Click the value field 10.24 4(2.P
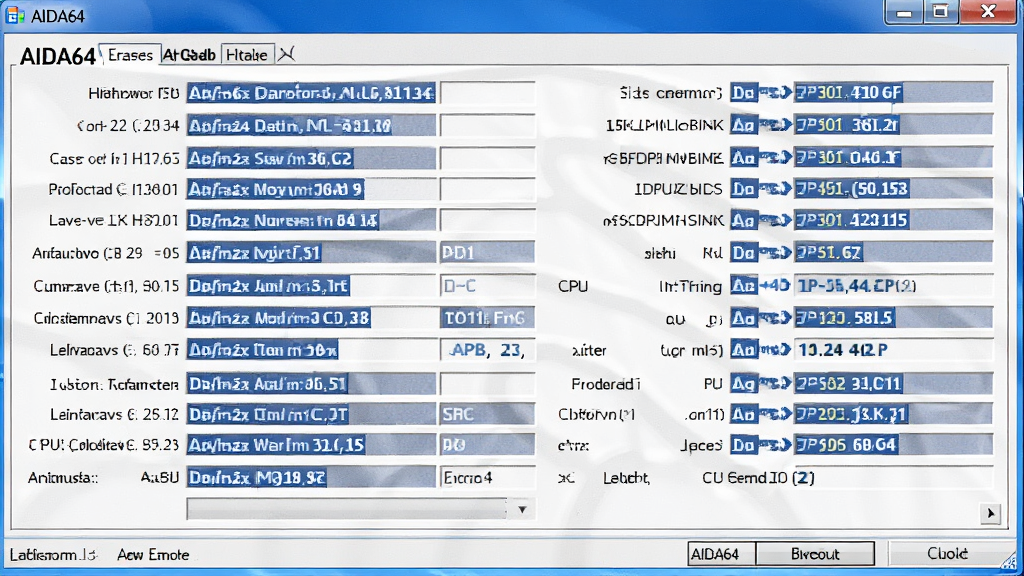1024x576 pixels. [x=893, y=350]
